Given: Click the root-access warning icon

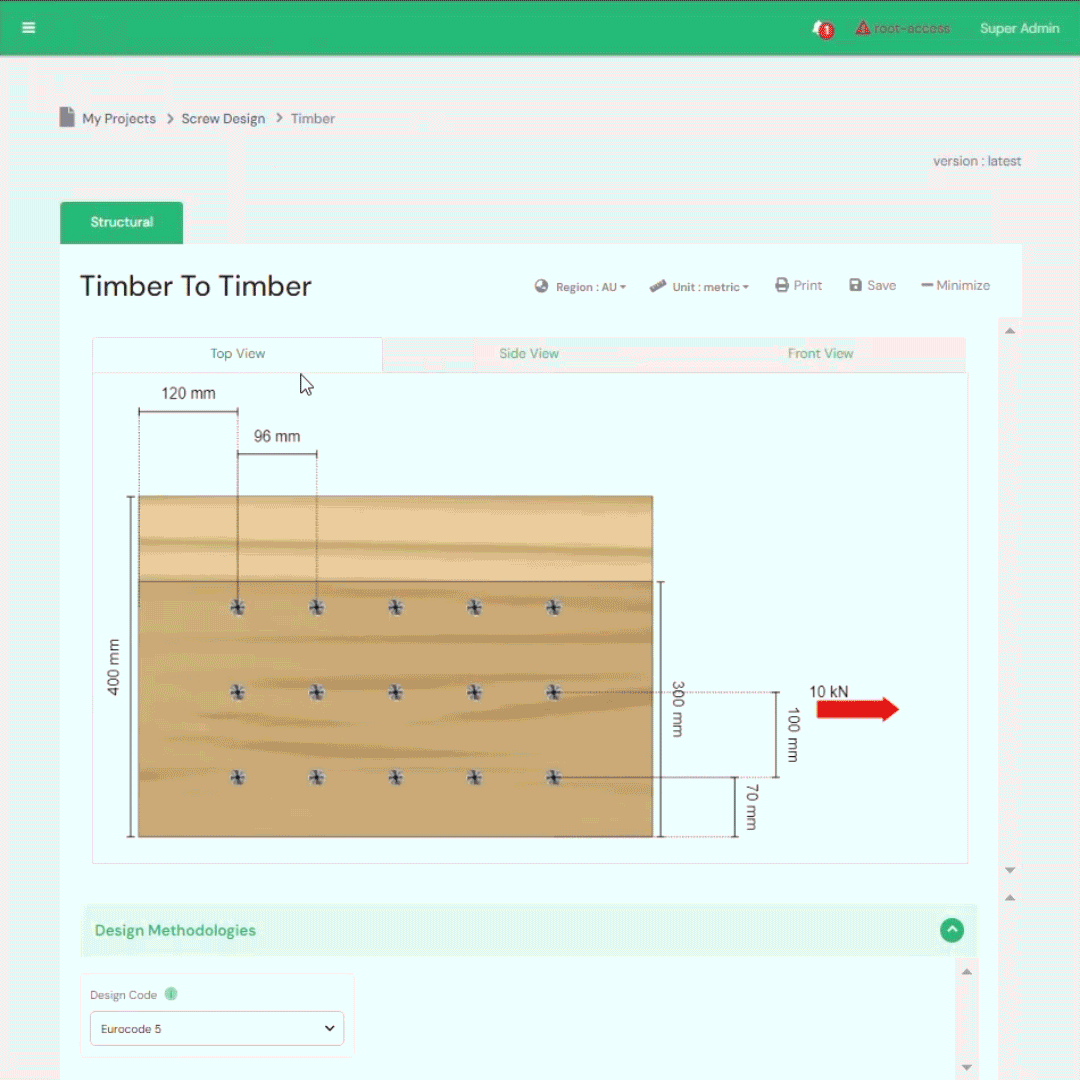Looking at the screenshot, I should [x=862, y=28].
